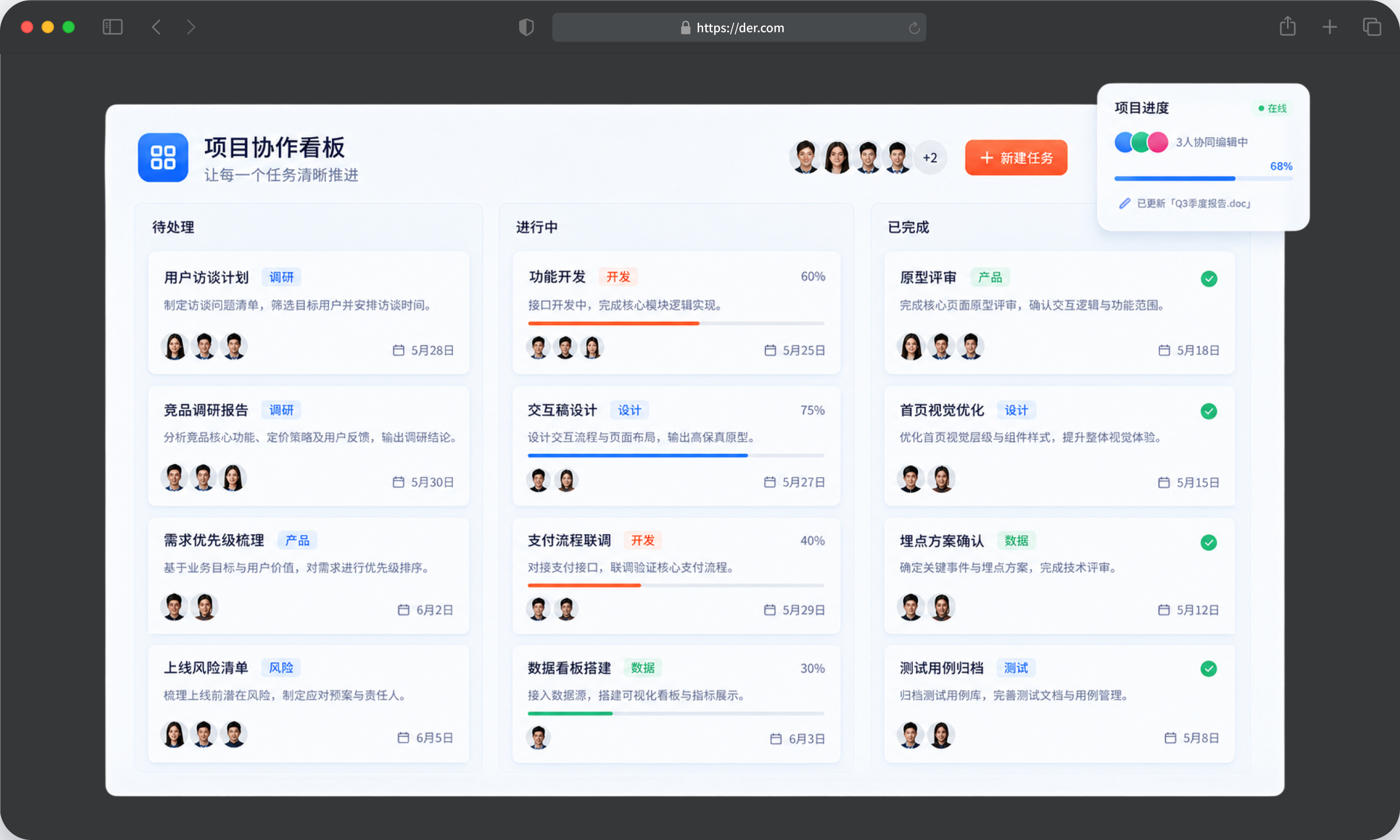The width and height of the screenshot is (1400, 840).
Task: Open the 数据看板搭建 task card title
Action: (x=569, y=668)
